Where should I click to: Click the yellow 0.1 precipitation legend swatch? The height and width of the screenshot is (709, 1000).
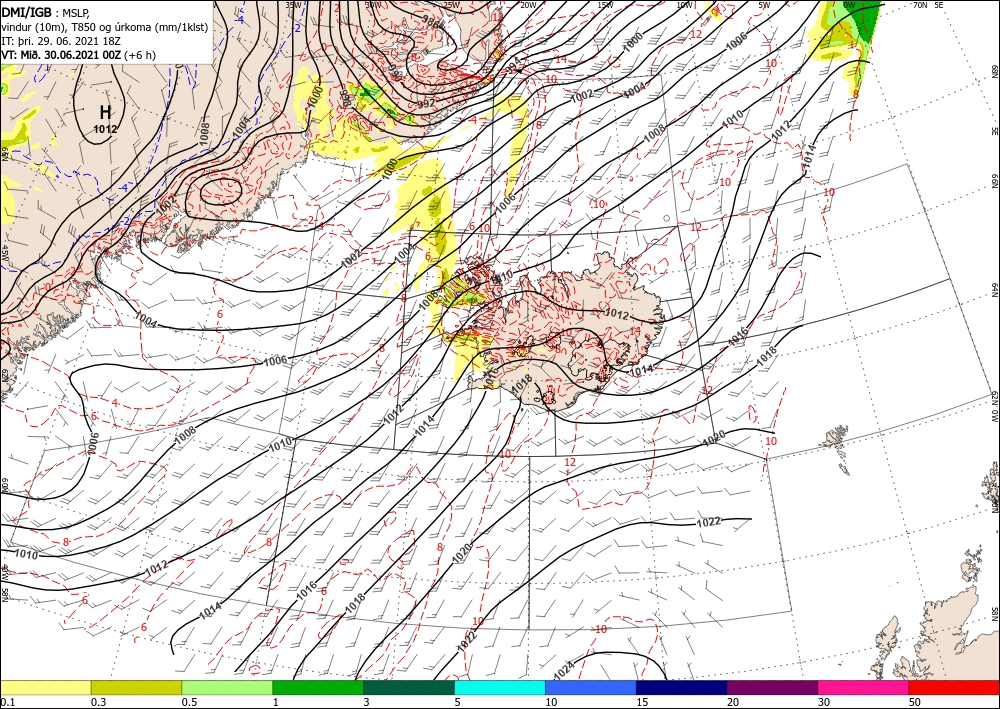45,687
